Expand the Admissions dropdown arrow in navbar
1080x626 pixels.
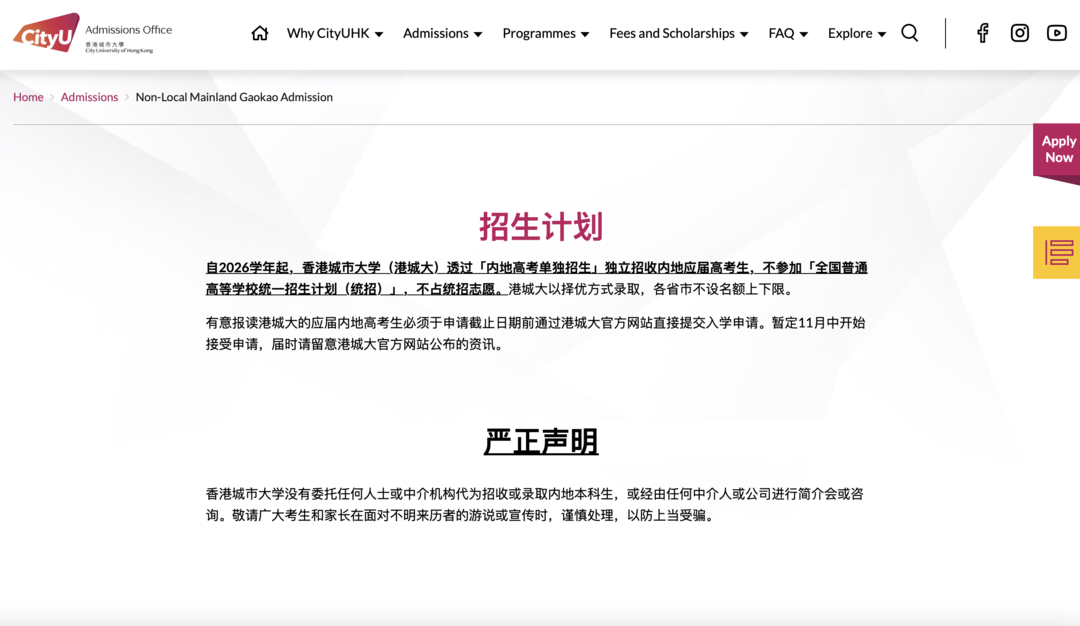478,34
